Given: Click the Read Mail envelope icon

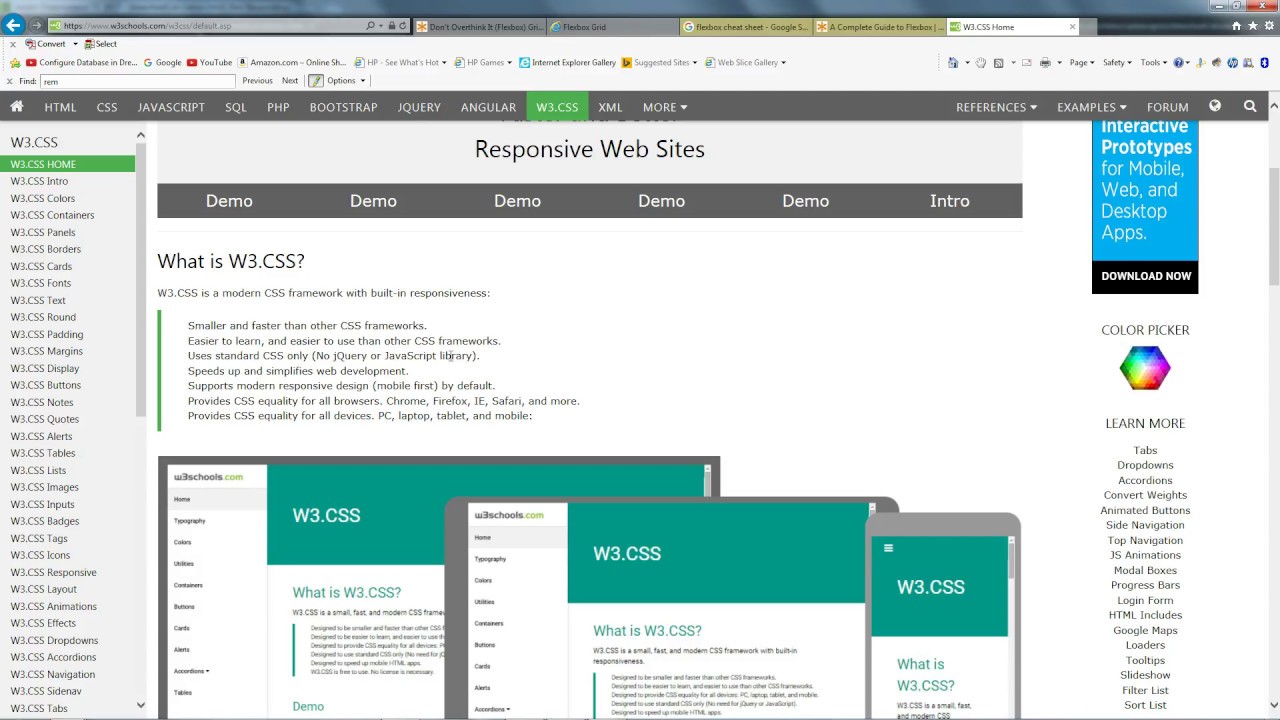Looking at the screenshot, I should pyautogui.click(x=1026, y=63).
